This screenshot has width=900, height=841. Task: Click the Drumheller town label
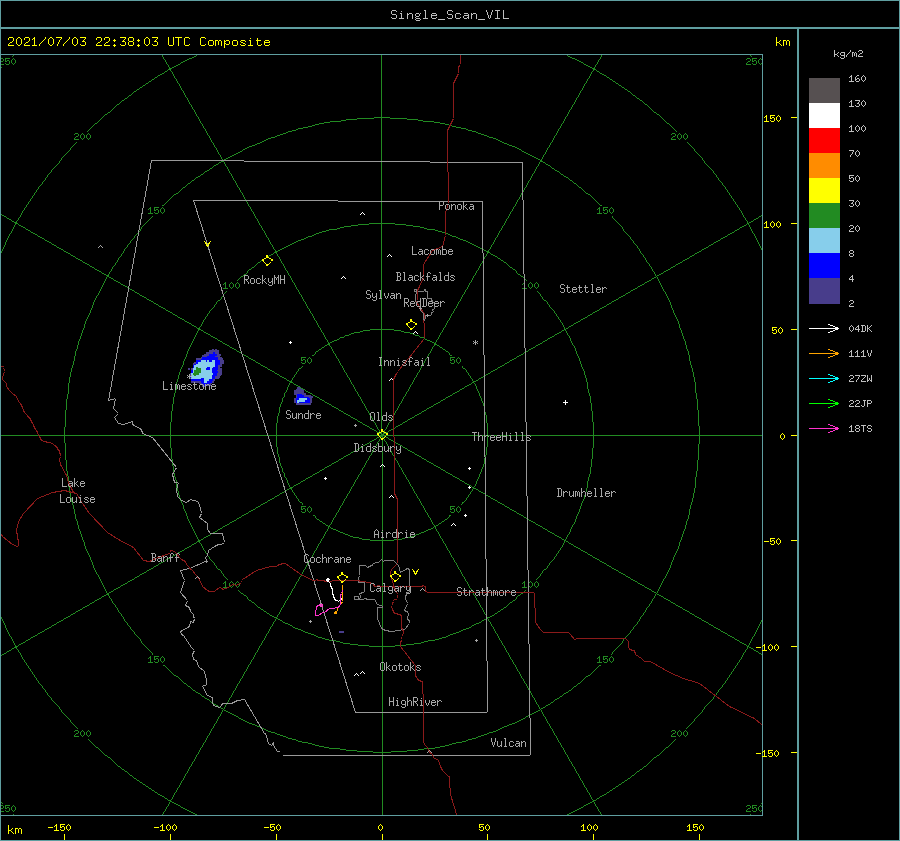point(586,493)
